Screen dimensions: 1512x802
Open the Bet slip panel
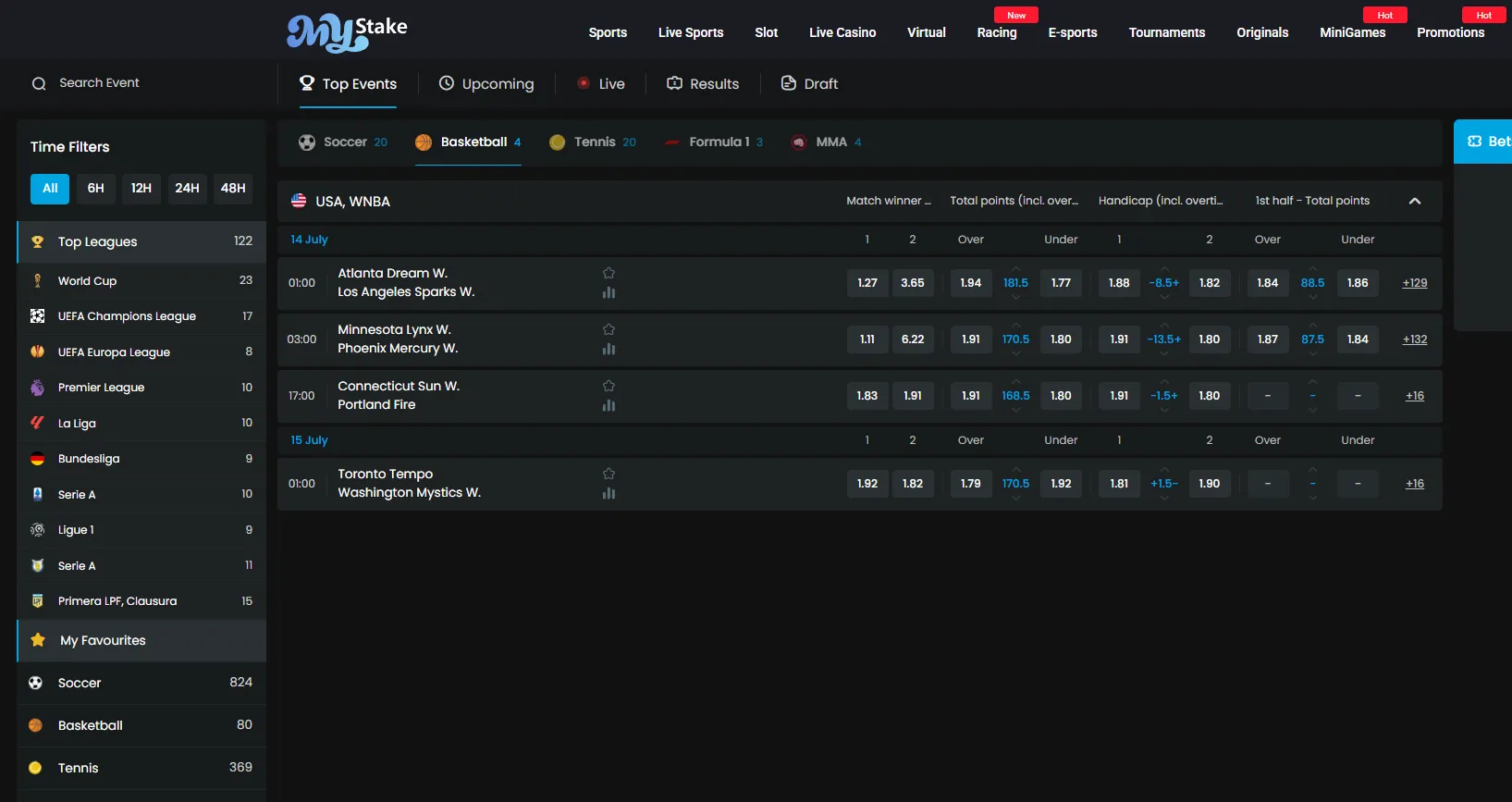point(1484,142)
